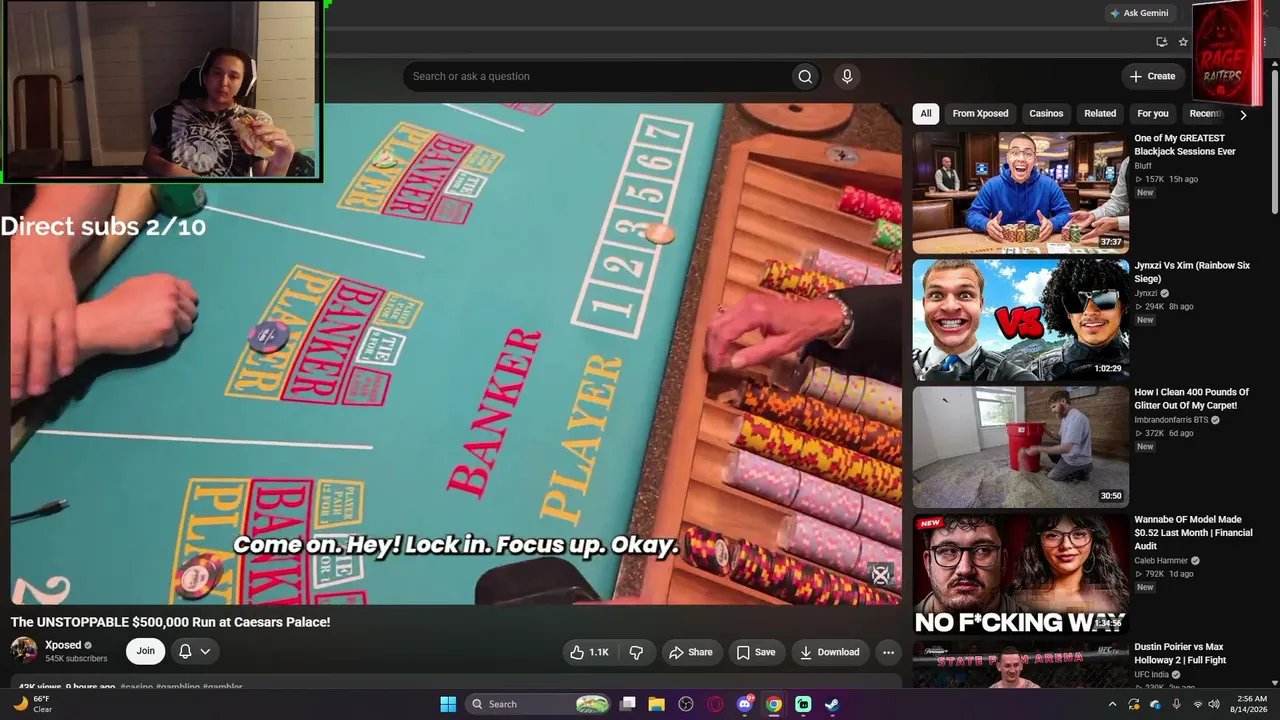The image size is (1280, 720).
Task: Open video titled One of My GREATEST Blackjack Sessions
Action: coord(1184,145)
